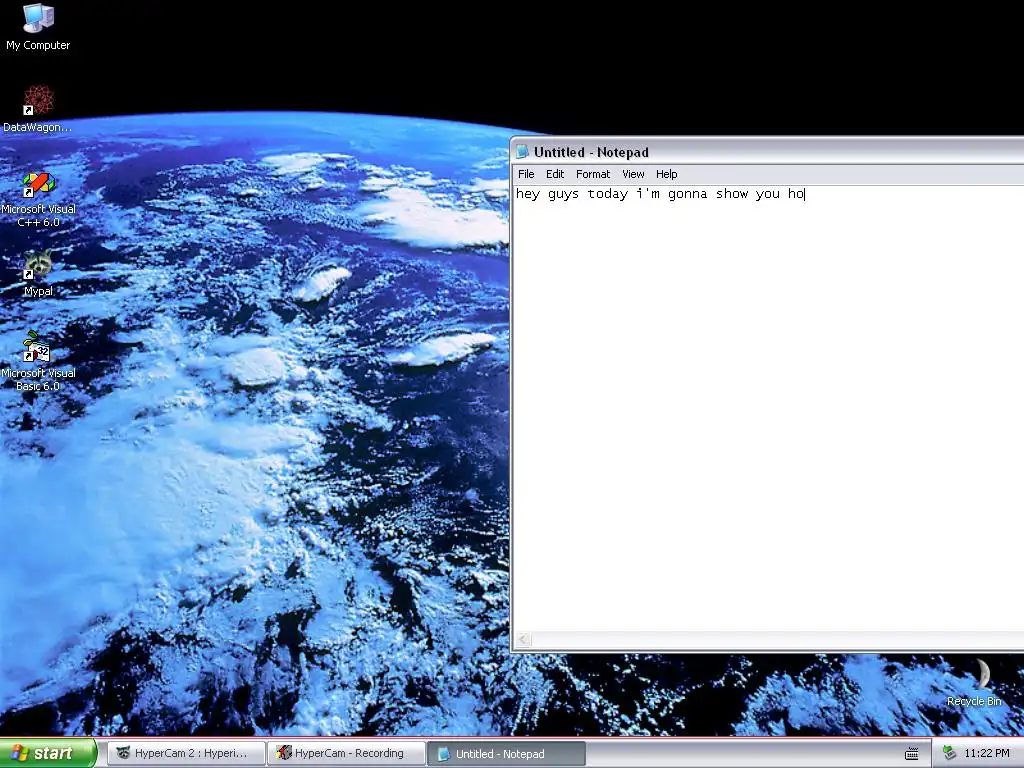The height and width of the screenshot is (768, 1024).
Task: Select the Recycle Bin desktop icon
Action: tap(974, 683)
